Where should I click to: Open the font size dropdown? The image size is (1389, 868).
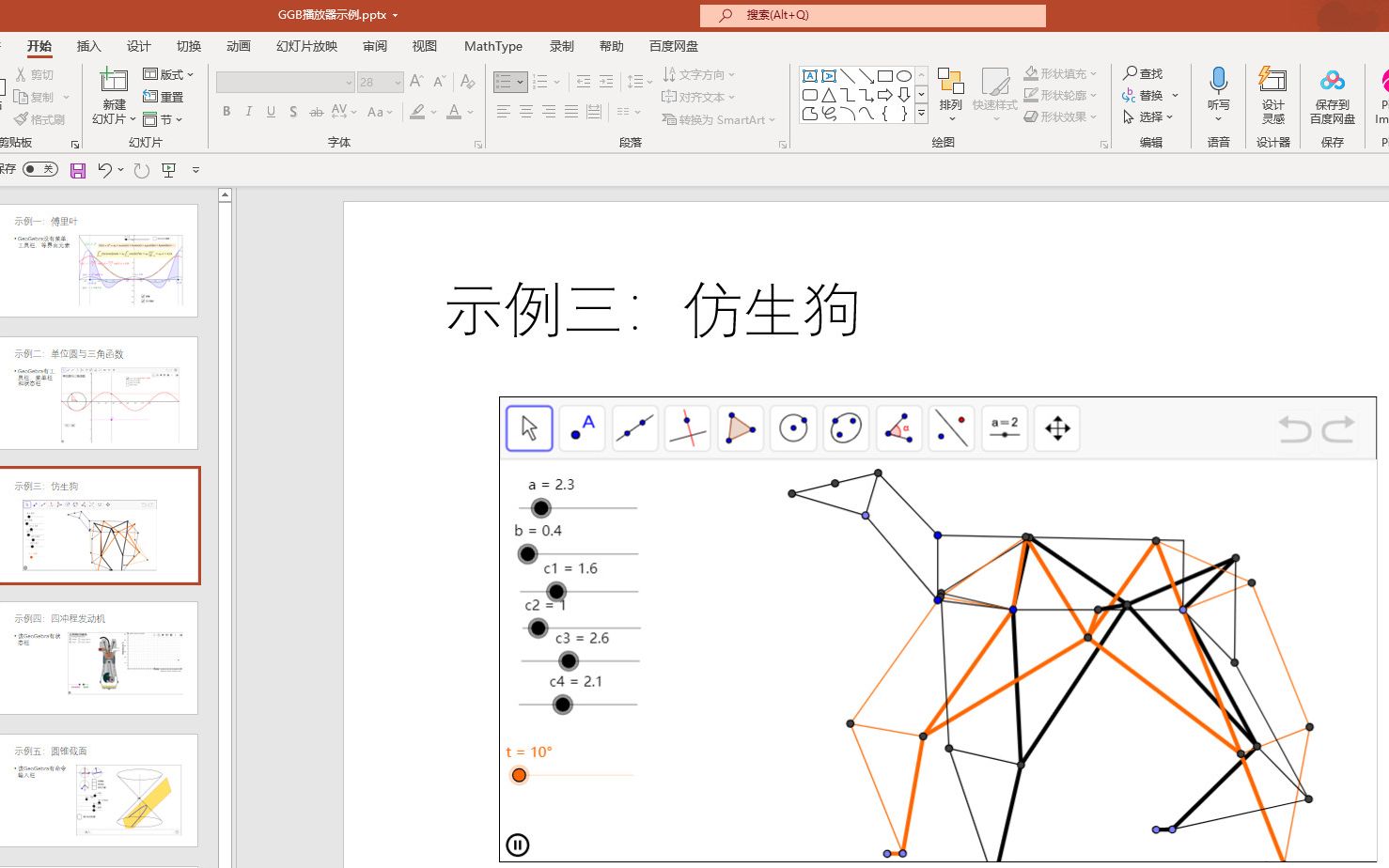click(x=398, y=83)
